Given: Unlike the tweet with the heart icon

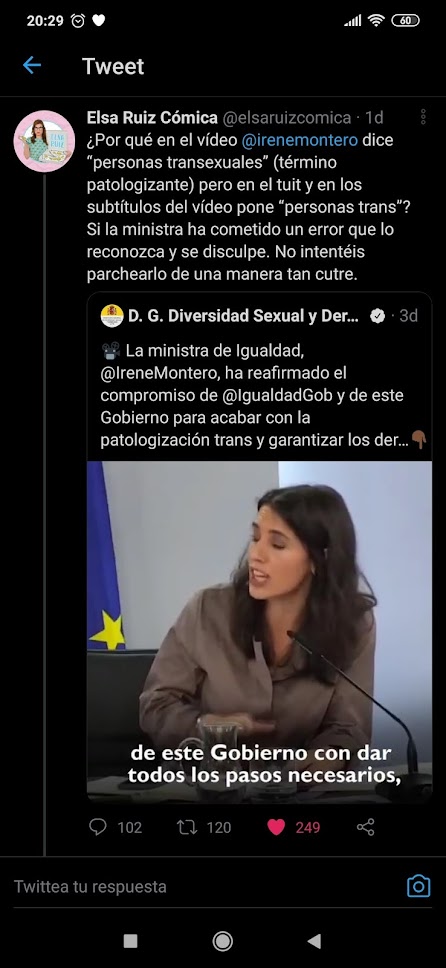Looking at the screenshot, I should point(276,827).
